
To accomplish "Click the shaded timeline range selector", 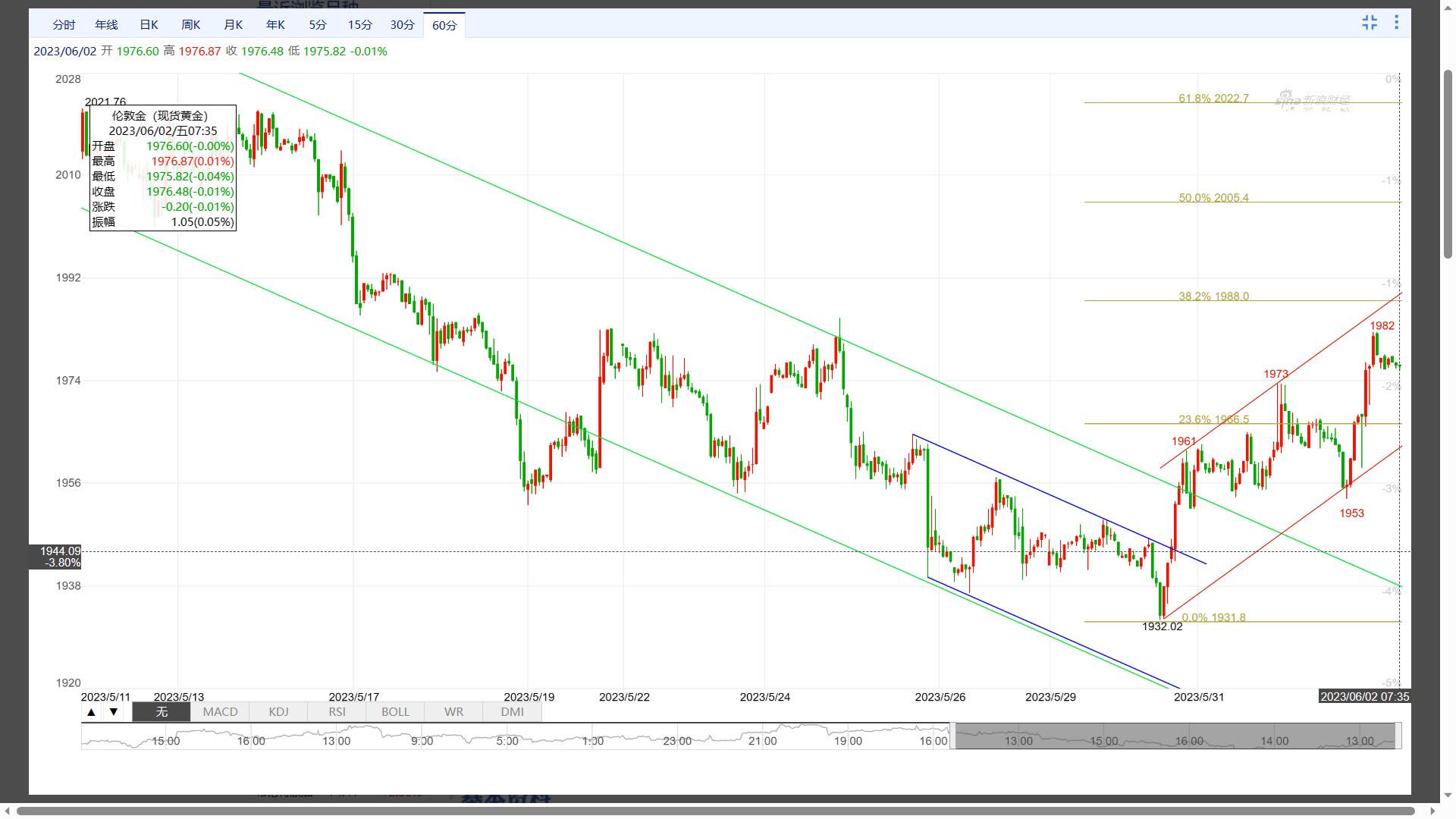I will click(1174, 736).
